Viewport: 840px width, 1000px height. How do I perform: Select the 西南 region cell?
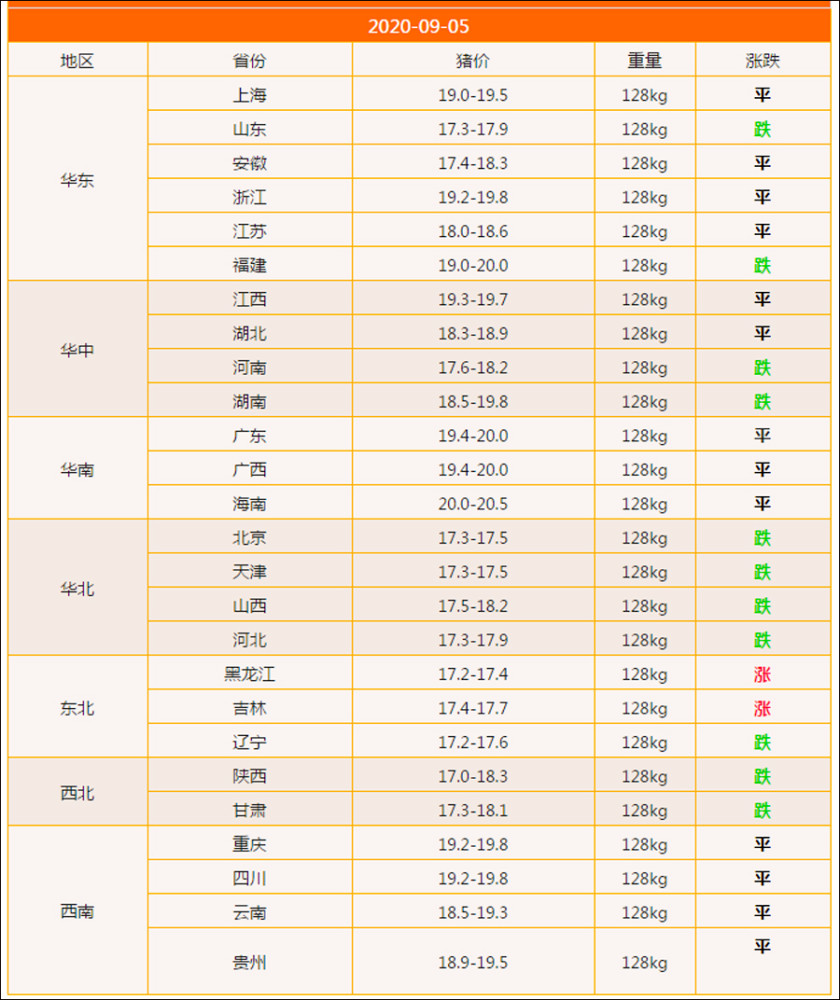[77, 912]
